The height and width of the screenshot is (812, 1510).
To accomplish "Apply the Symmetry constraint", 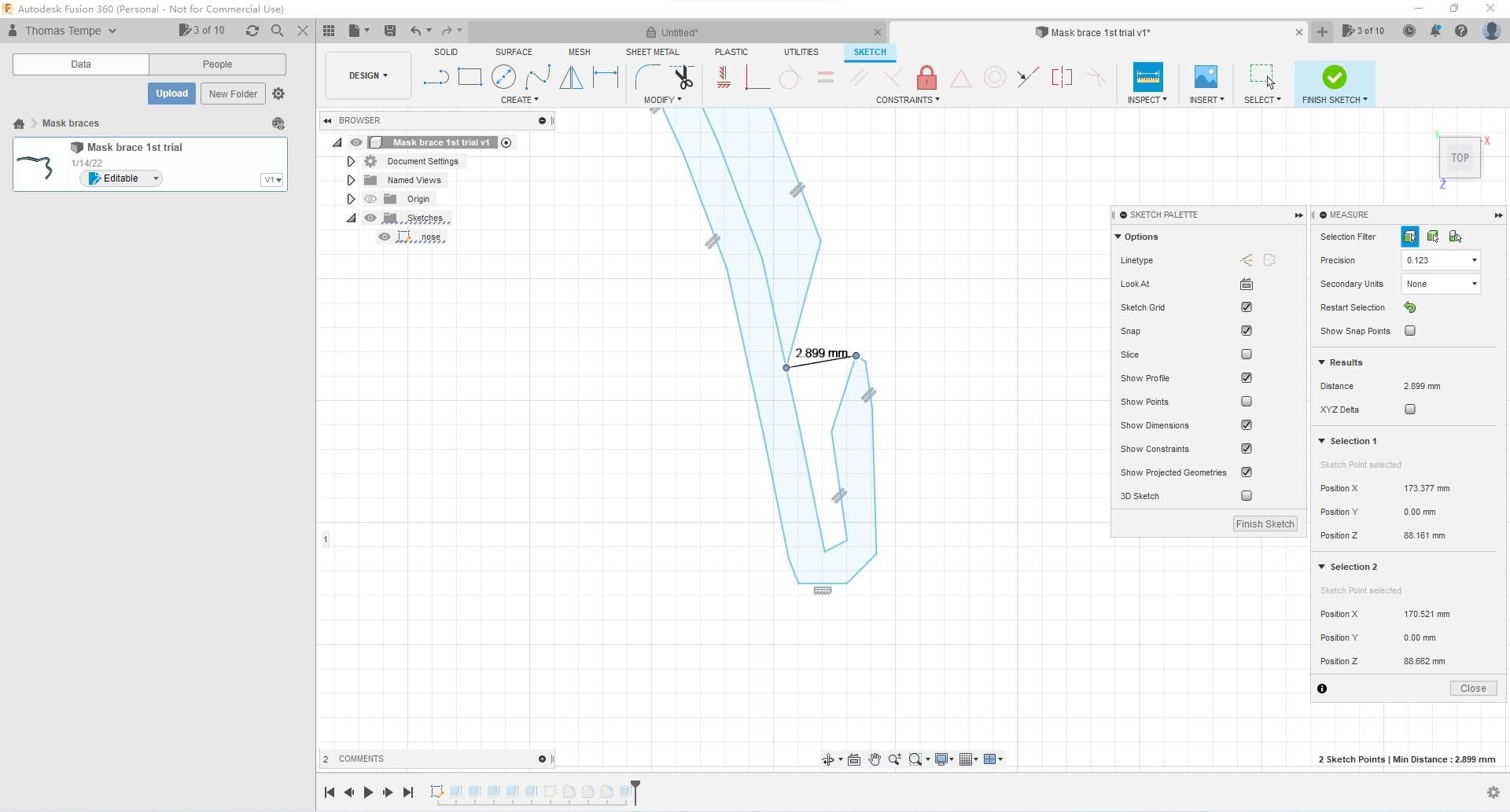I will click(x=1062, y=77).
